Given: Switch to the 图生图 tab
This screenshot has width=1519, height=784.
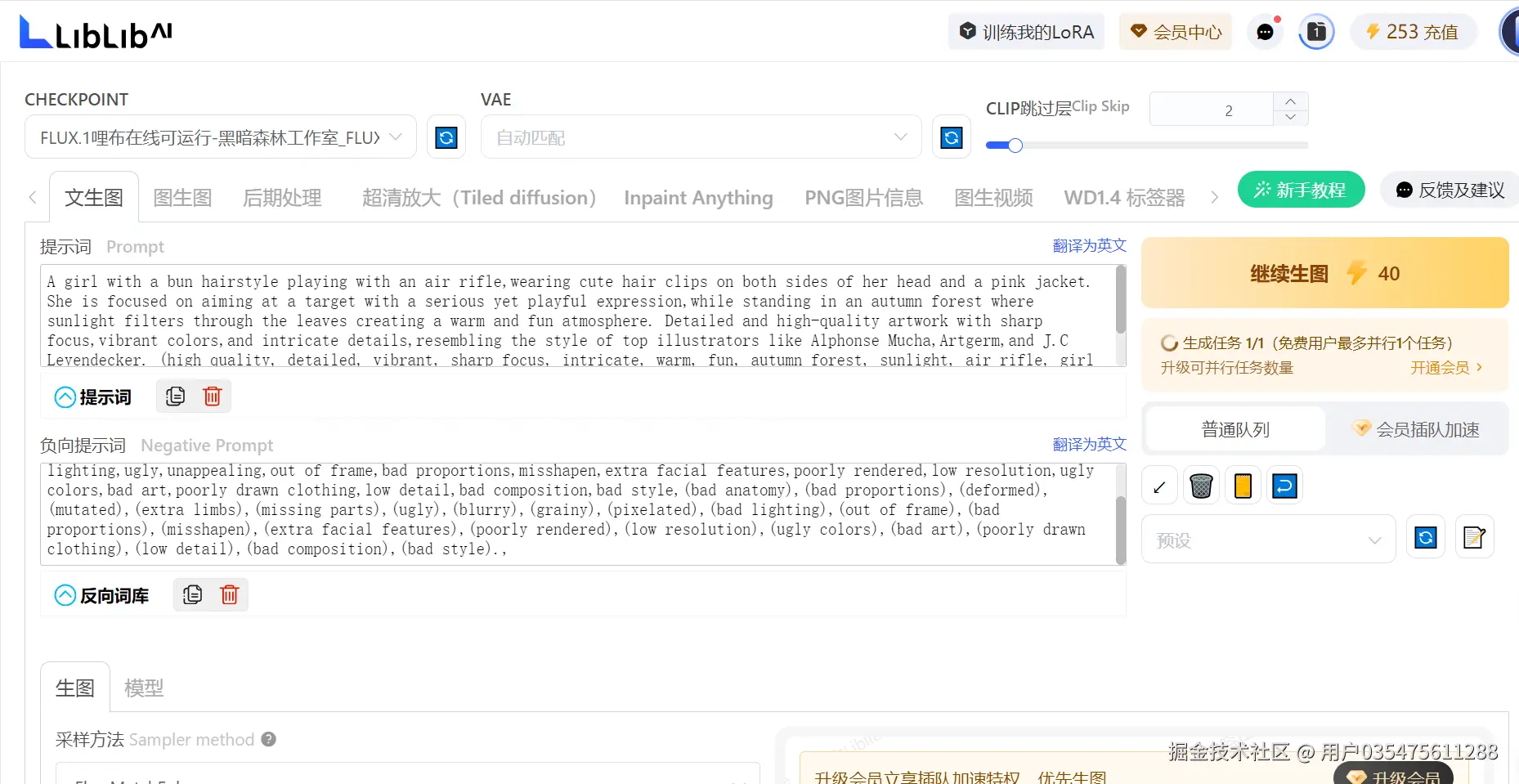Looking at the screenshot, I should [182, 198].
